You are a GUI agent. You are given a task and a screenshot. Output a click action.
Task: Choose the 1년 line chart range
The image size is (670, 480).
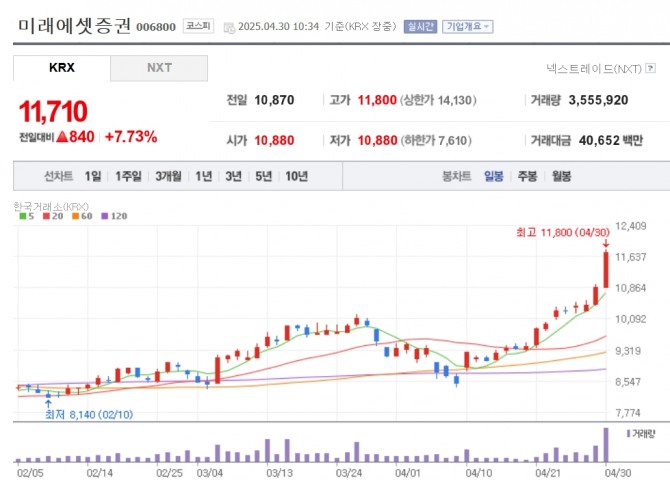coord(203,176)
